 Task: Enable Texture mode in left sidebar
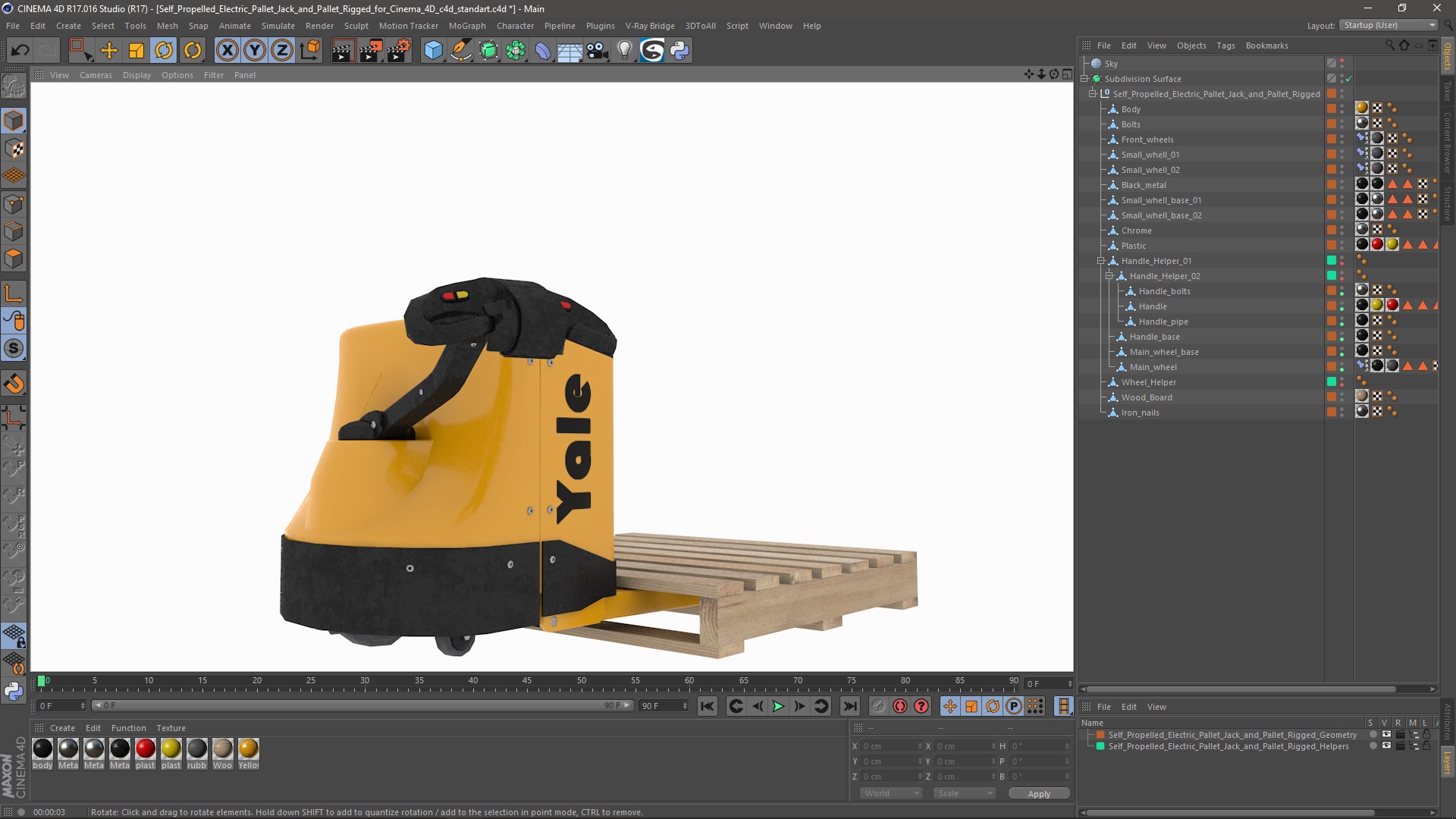(14, 149)
